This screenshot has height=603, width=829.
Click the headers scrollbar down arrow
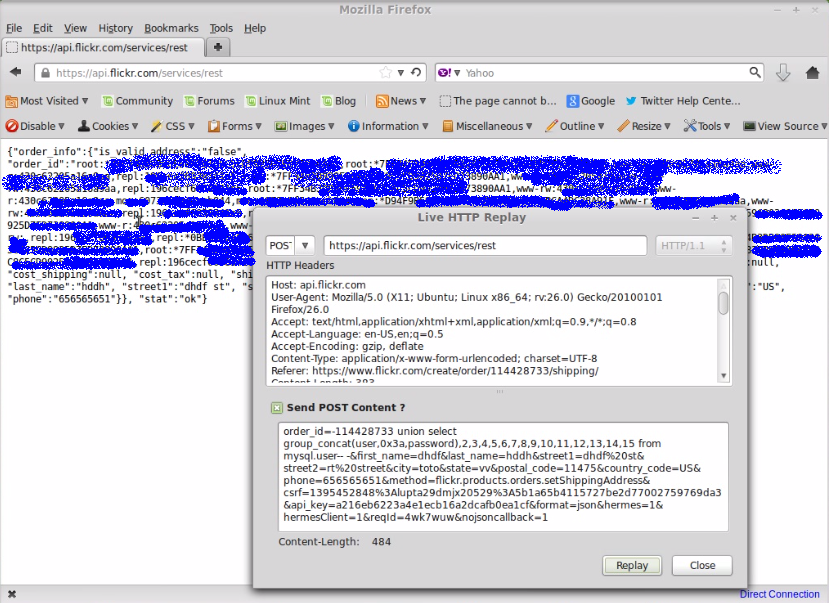coord(723,376)
